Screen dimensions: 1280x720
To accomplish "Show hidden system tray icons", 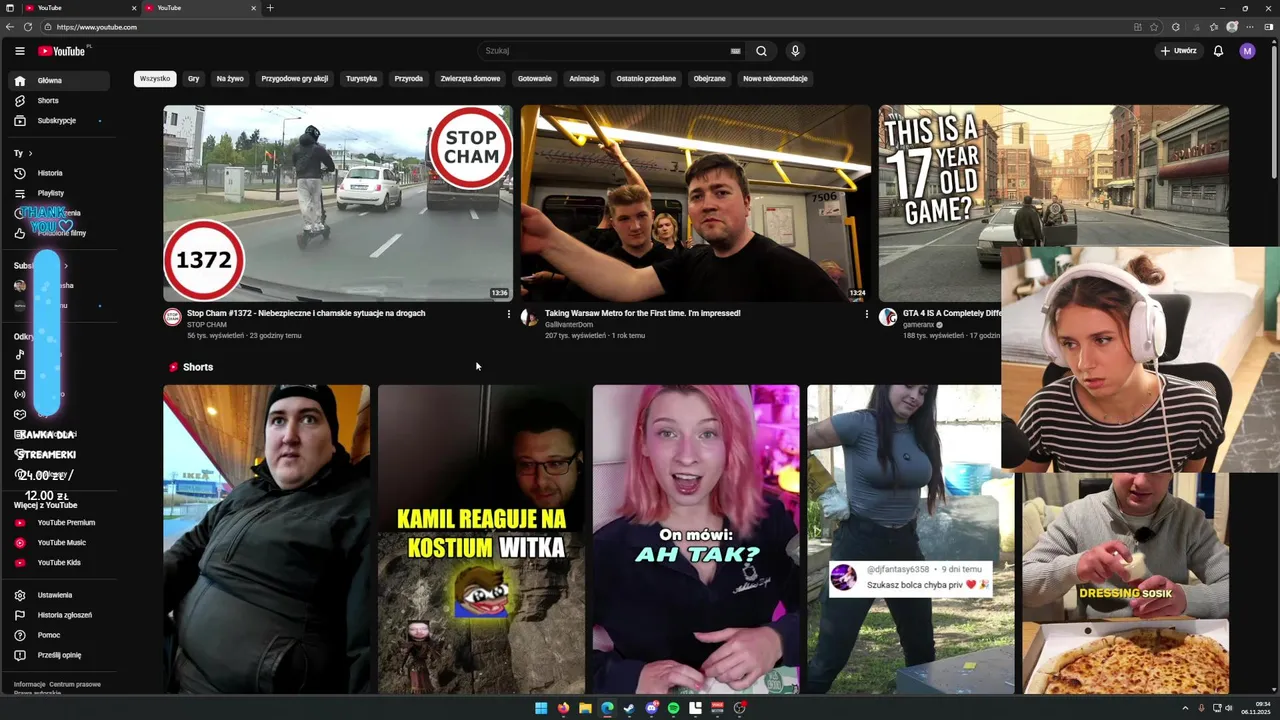I will [1185, 708].
